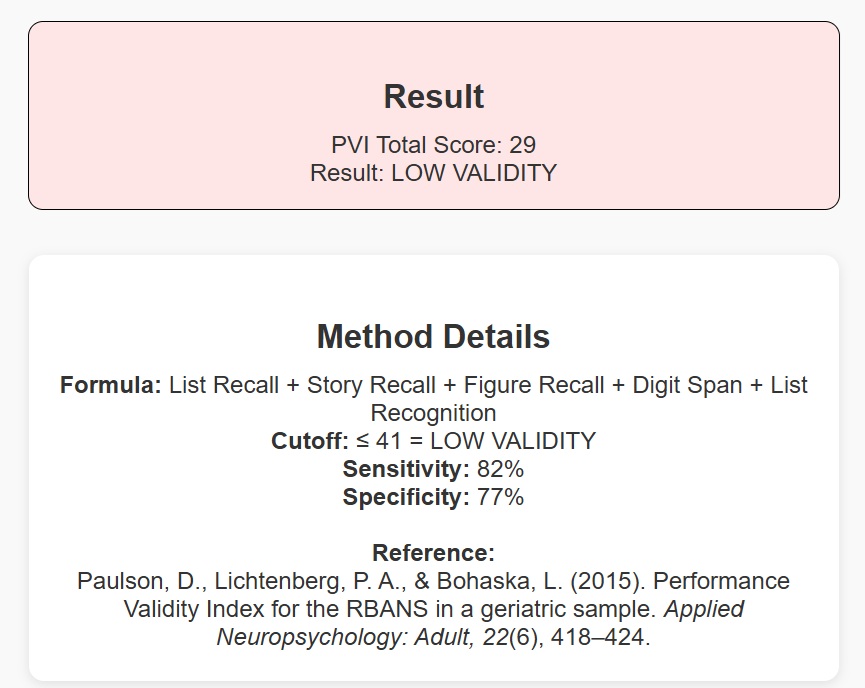Viewport: 865px width, 688px height.
Task: Click the Result: LOW VALIDITY text
Action: 433,173
